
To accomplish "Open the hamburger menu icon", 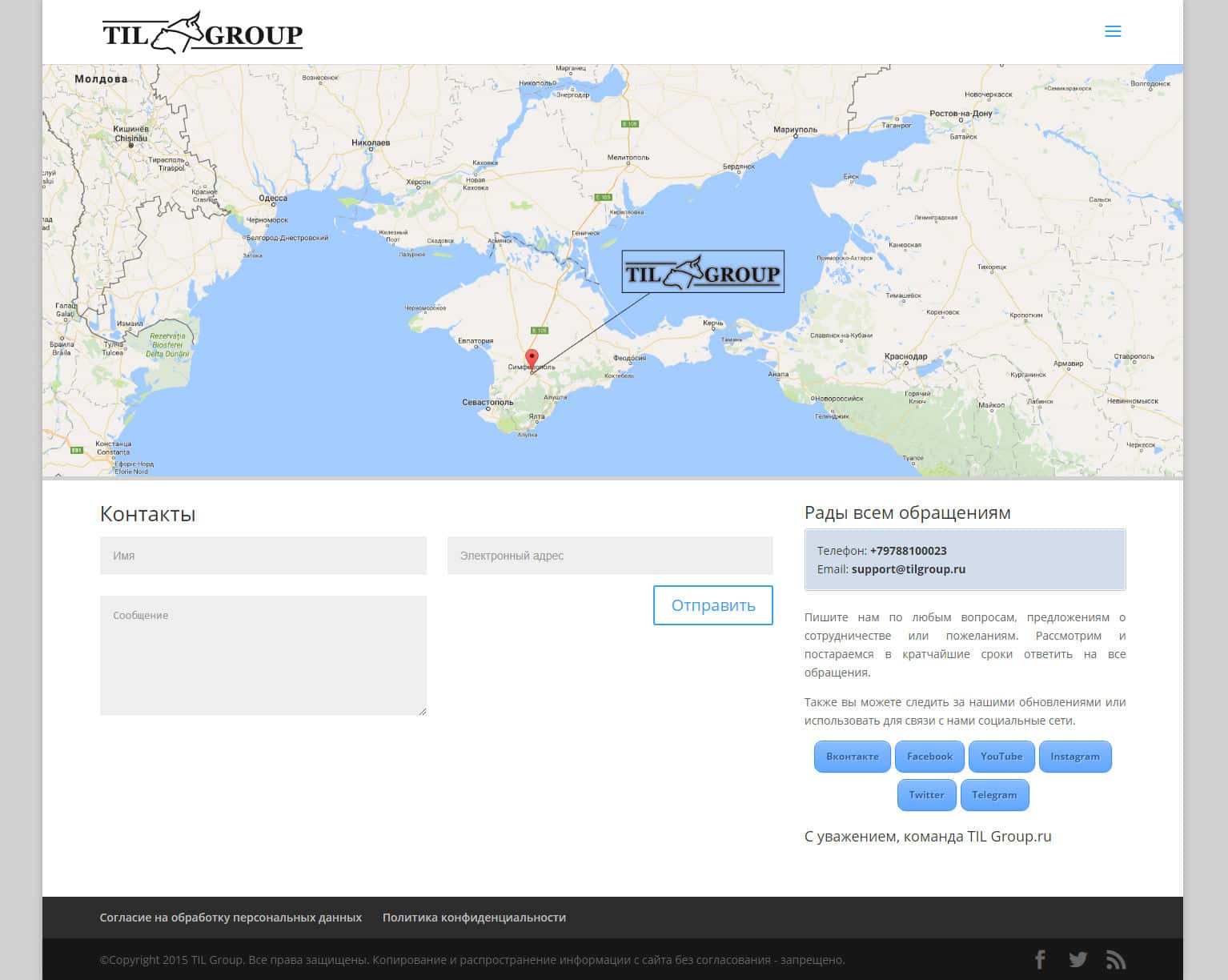I will coord(1112,32).
